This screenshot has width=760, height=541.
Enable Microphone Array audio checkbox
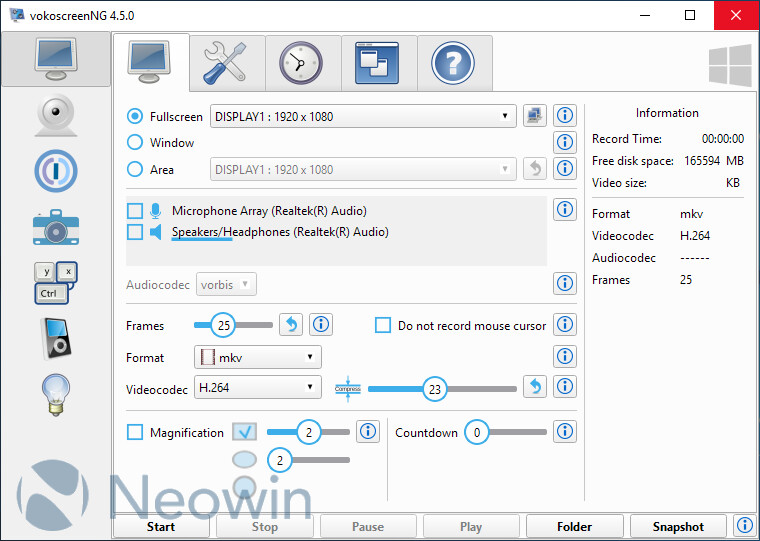pos(135,211)
